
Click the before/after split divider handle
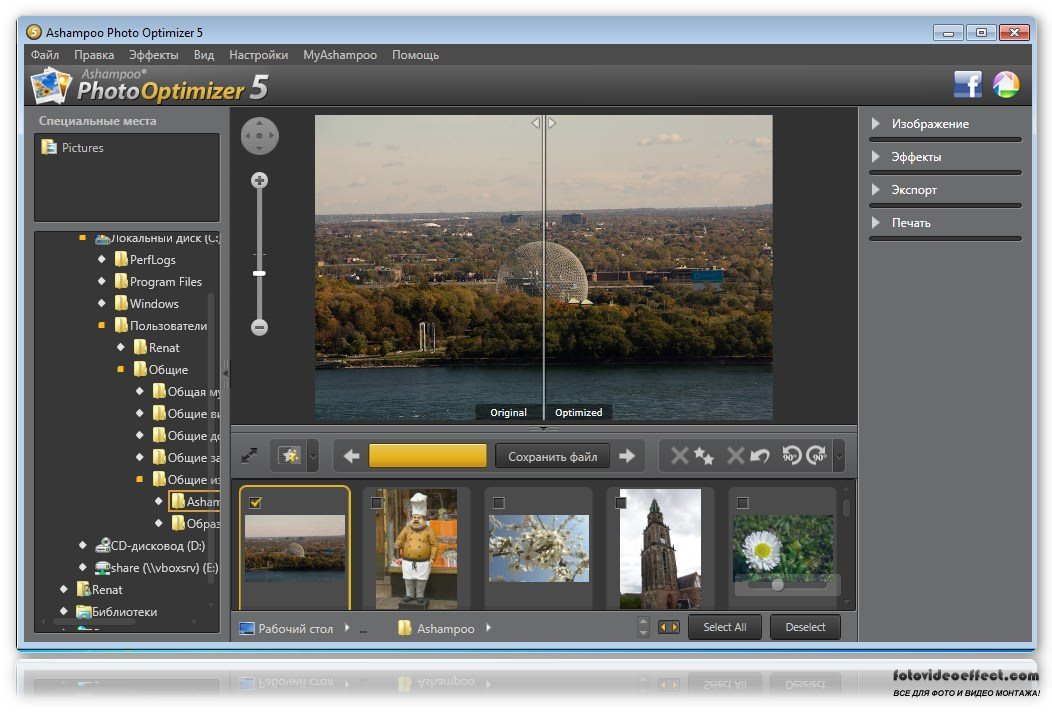[544, 123]
